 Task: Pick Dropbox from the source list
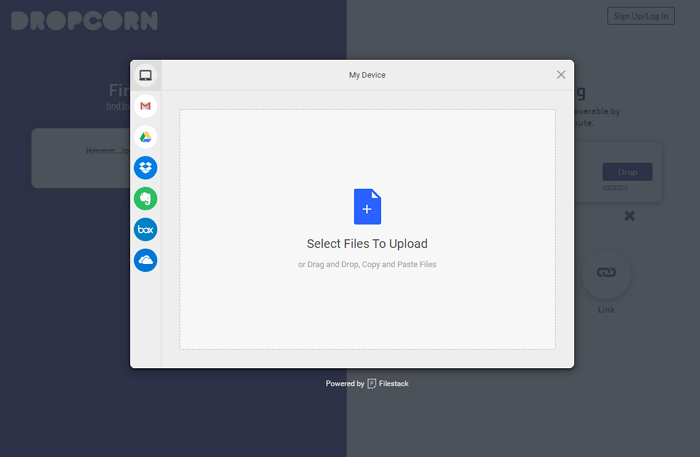[146, 168]
